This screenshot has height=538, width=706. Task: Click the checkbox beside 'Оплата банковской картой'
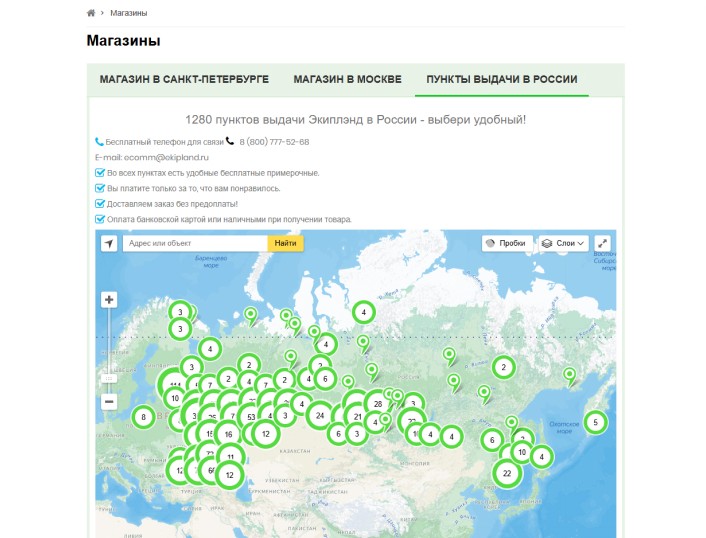coord(100,219)
